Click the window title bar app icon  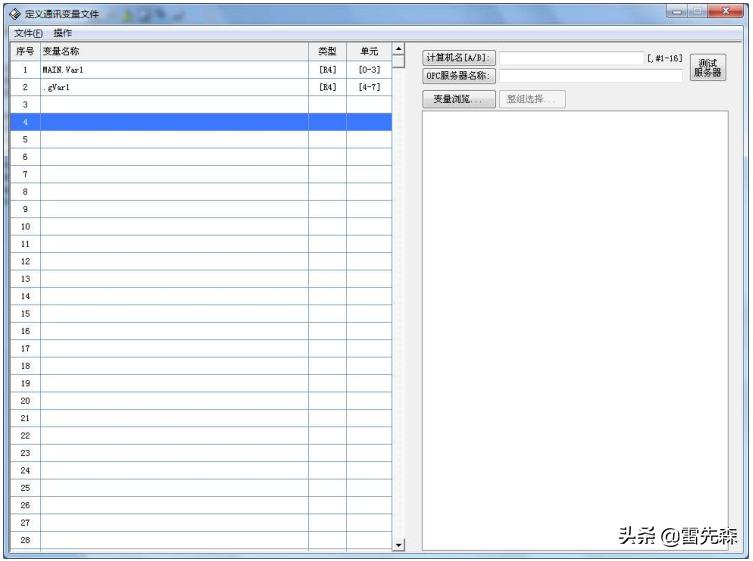15,14
